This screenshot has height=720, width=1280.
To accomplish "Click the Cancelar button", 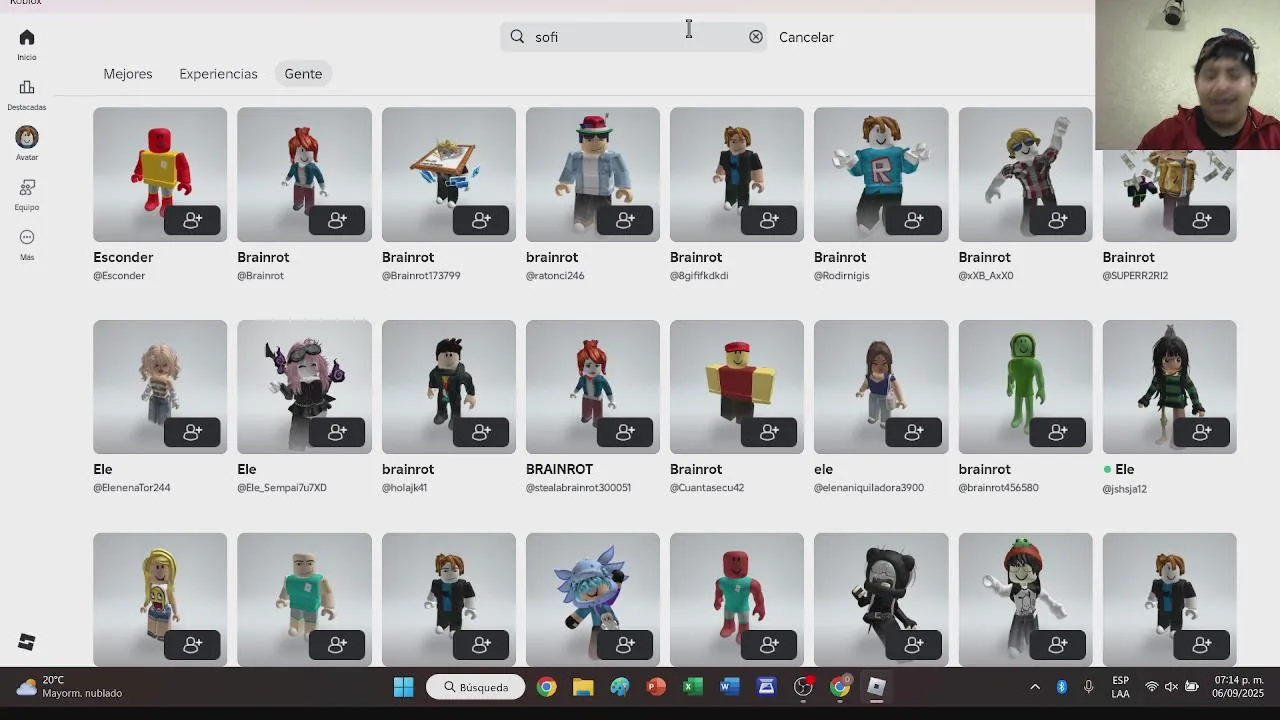I will pos(806,37).
